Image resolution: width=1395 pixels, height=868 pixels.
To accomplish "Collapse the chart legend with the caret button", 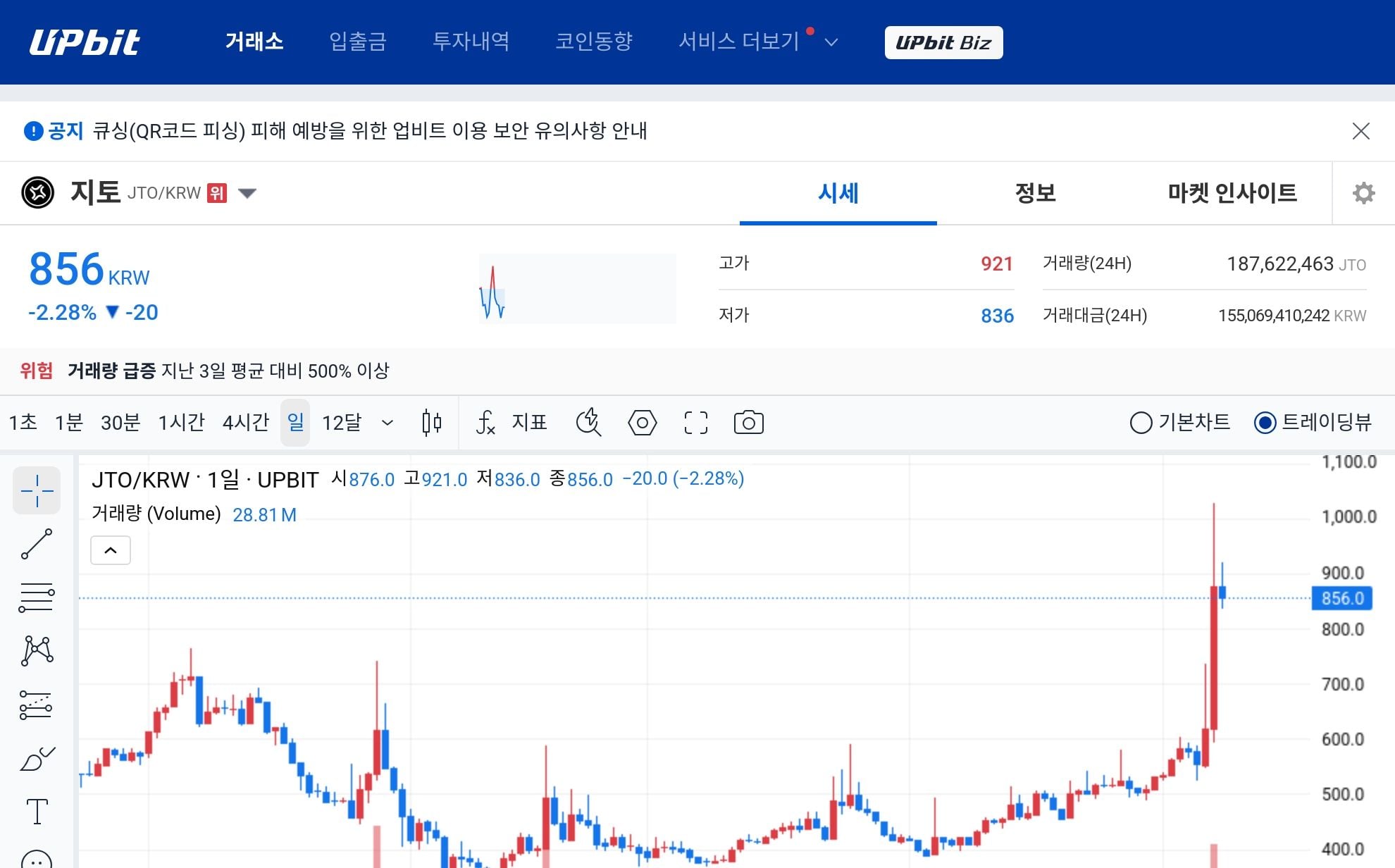I will point(111,550).
